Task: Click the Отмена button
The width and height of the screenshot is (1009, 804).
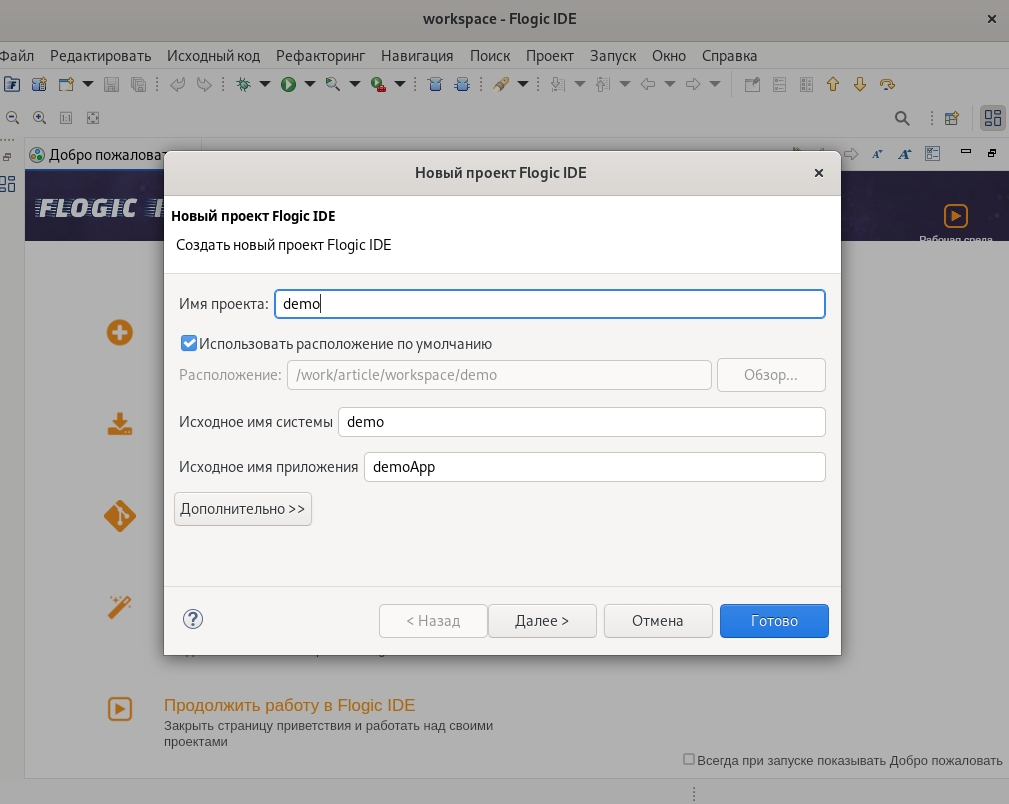Action: (x=658, y=621)
